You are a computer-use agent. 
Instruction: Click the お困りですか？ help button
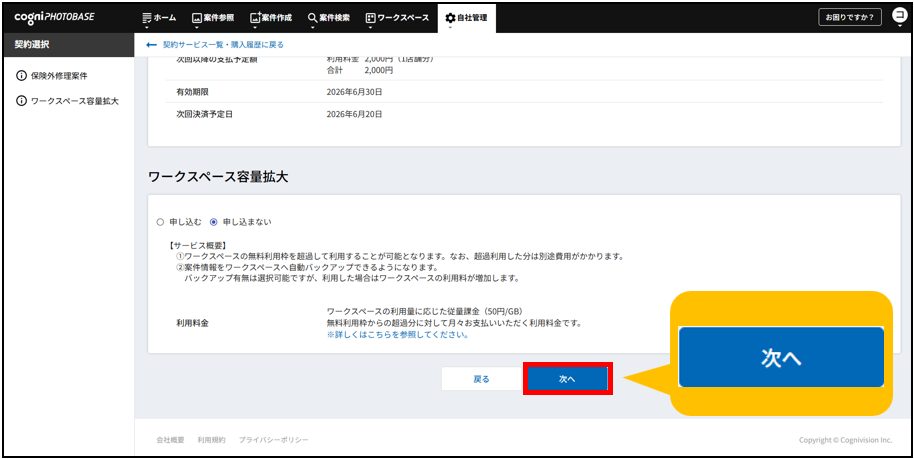tap(849, 18)
